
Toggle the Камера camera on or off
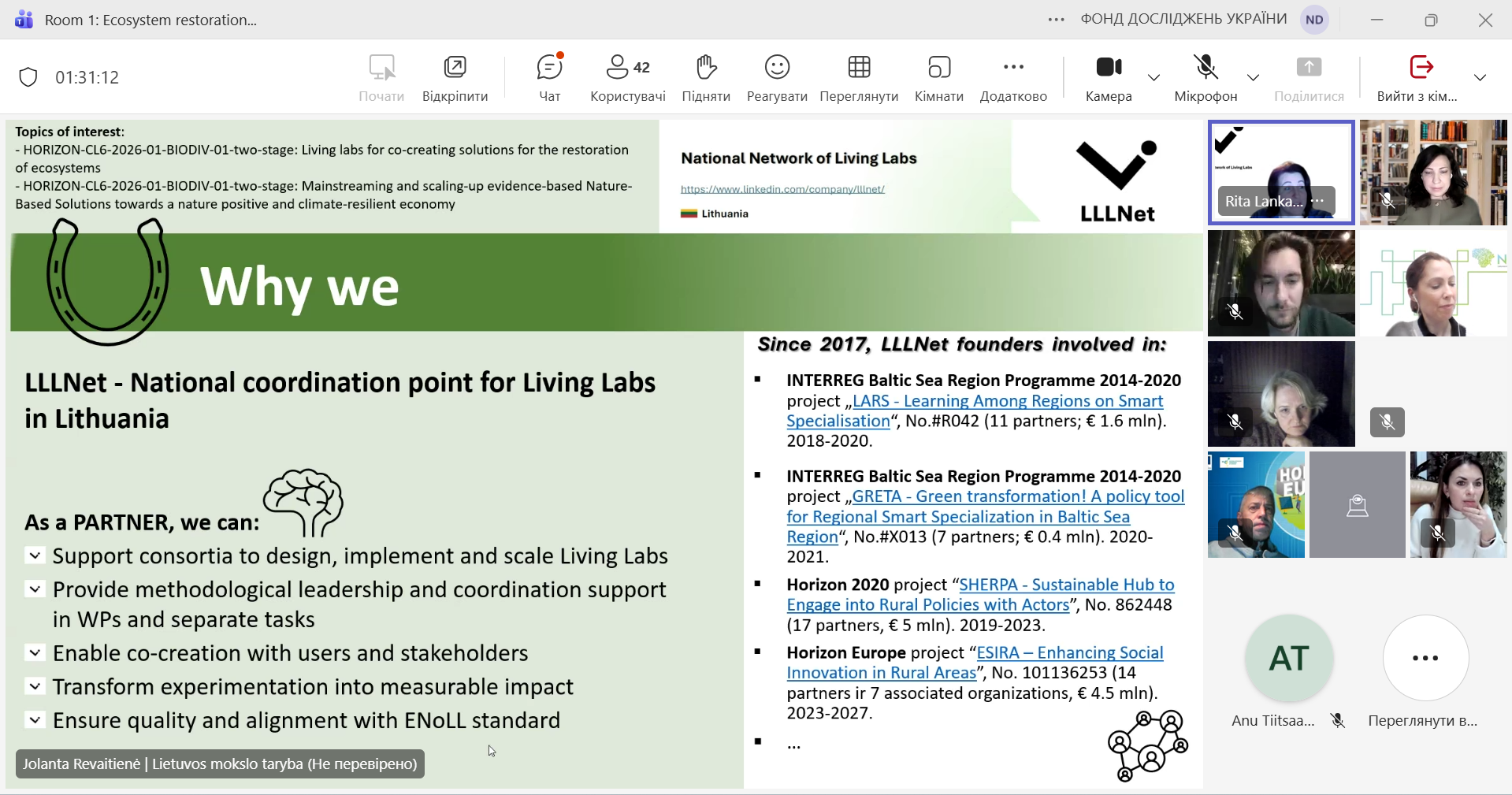pos(1109,77)
